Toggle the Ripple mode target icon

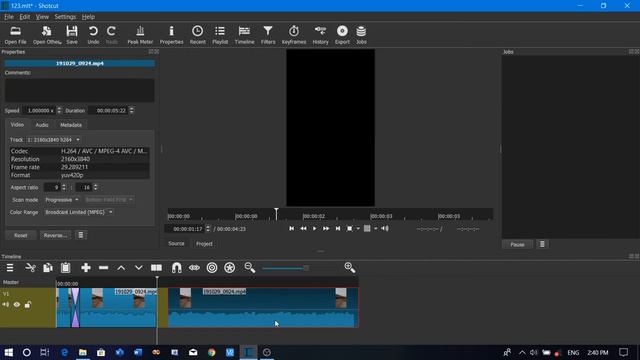(x=212, y=268)
